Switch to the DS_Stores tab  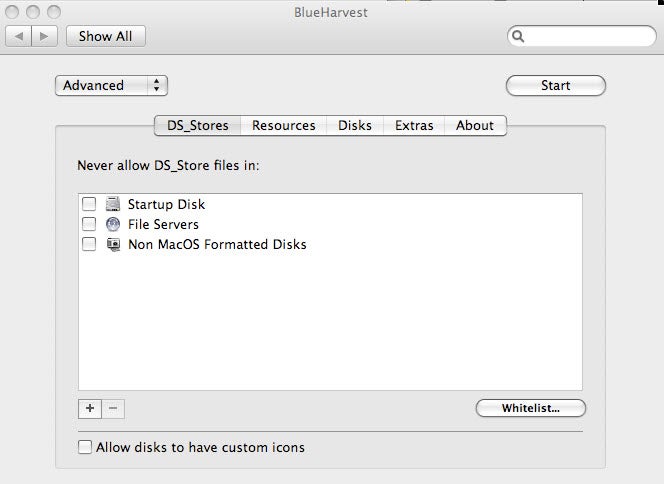click(198, 126)
